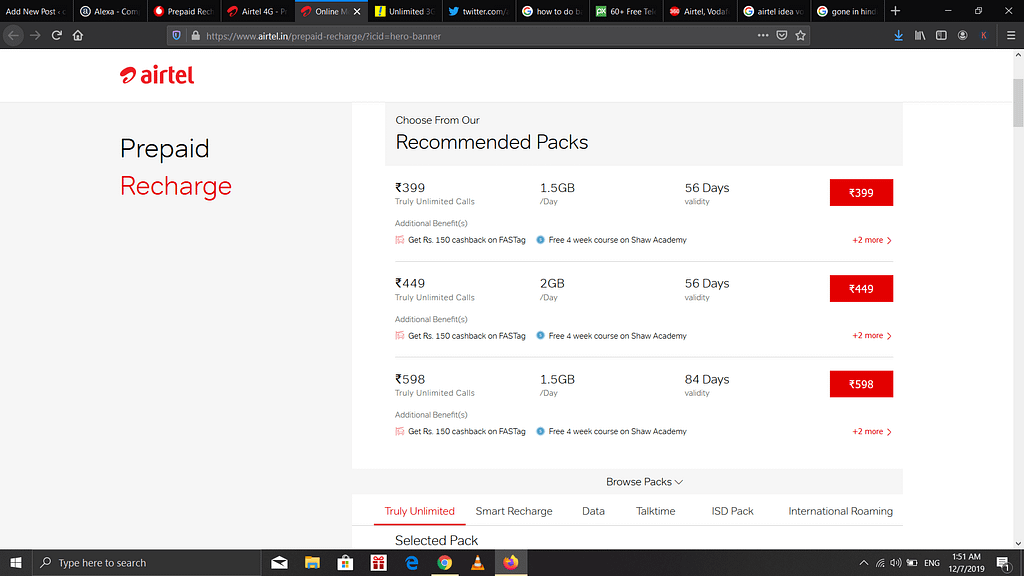Image resolution: width=1024 pixels, height=576 pixels.
Task: Toggle Firefox sidebar view
Action: [x=941, y=35]
